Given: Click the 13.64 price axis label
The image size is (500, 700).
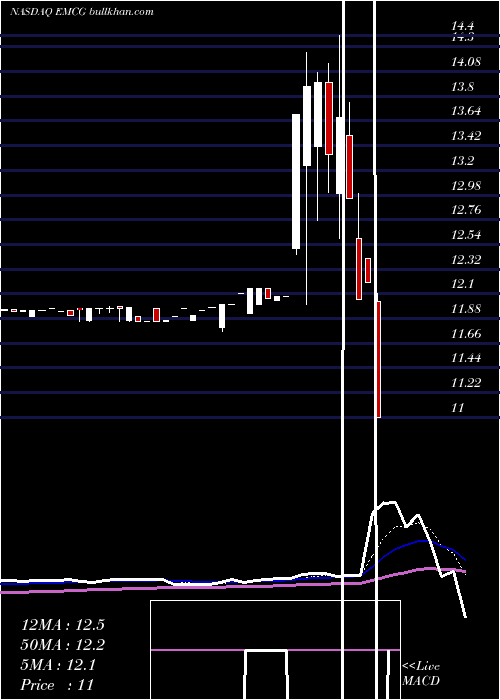Looking at the screenshot, I should 466,111.
